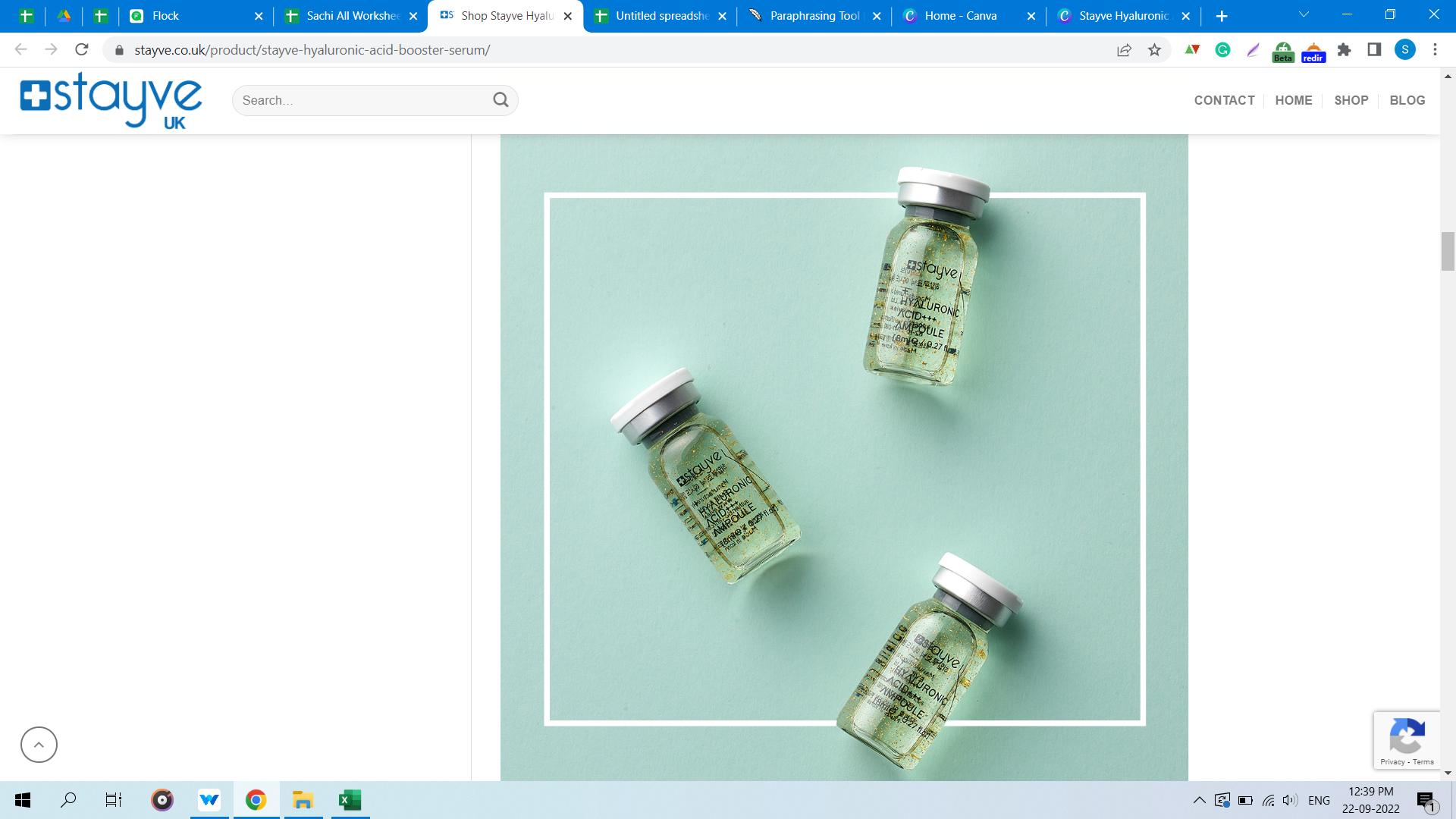Click the page vertical scrollbar thumb

[x=1448, y=252]
